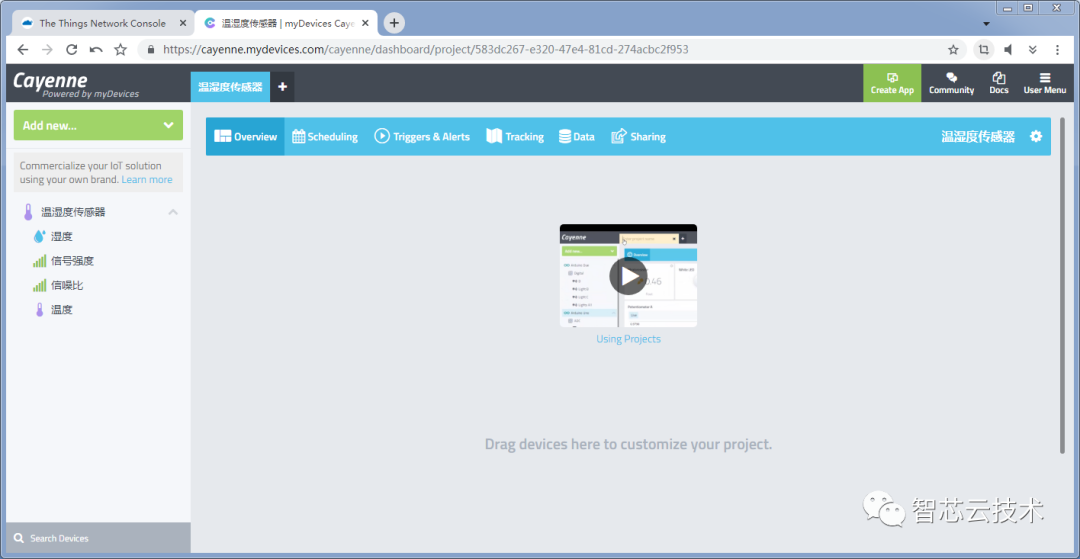This screenshot has height=559, width=1080.
Task: Click the dashboard vertical scrollbar
Action: pyautogui.click(x=1062, y=285)
